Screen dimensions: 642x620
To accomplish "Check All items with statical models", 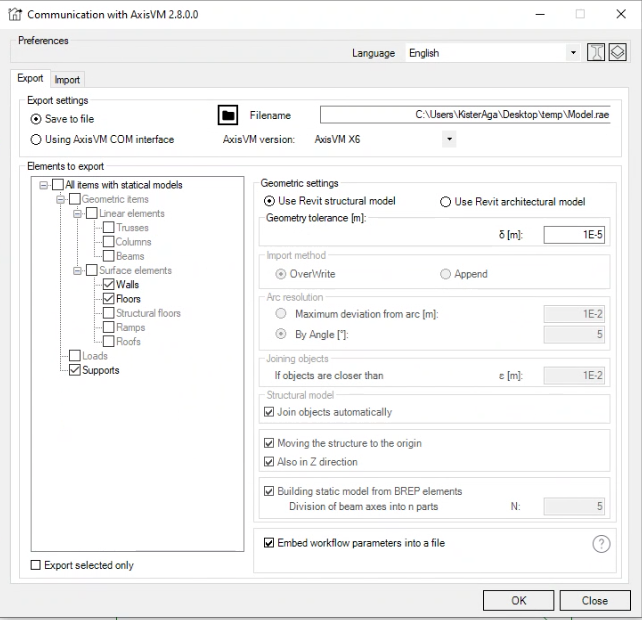I will point(58,185).
